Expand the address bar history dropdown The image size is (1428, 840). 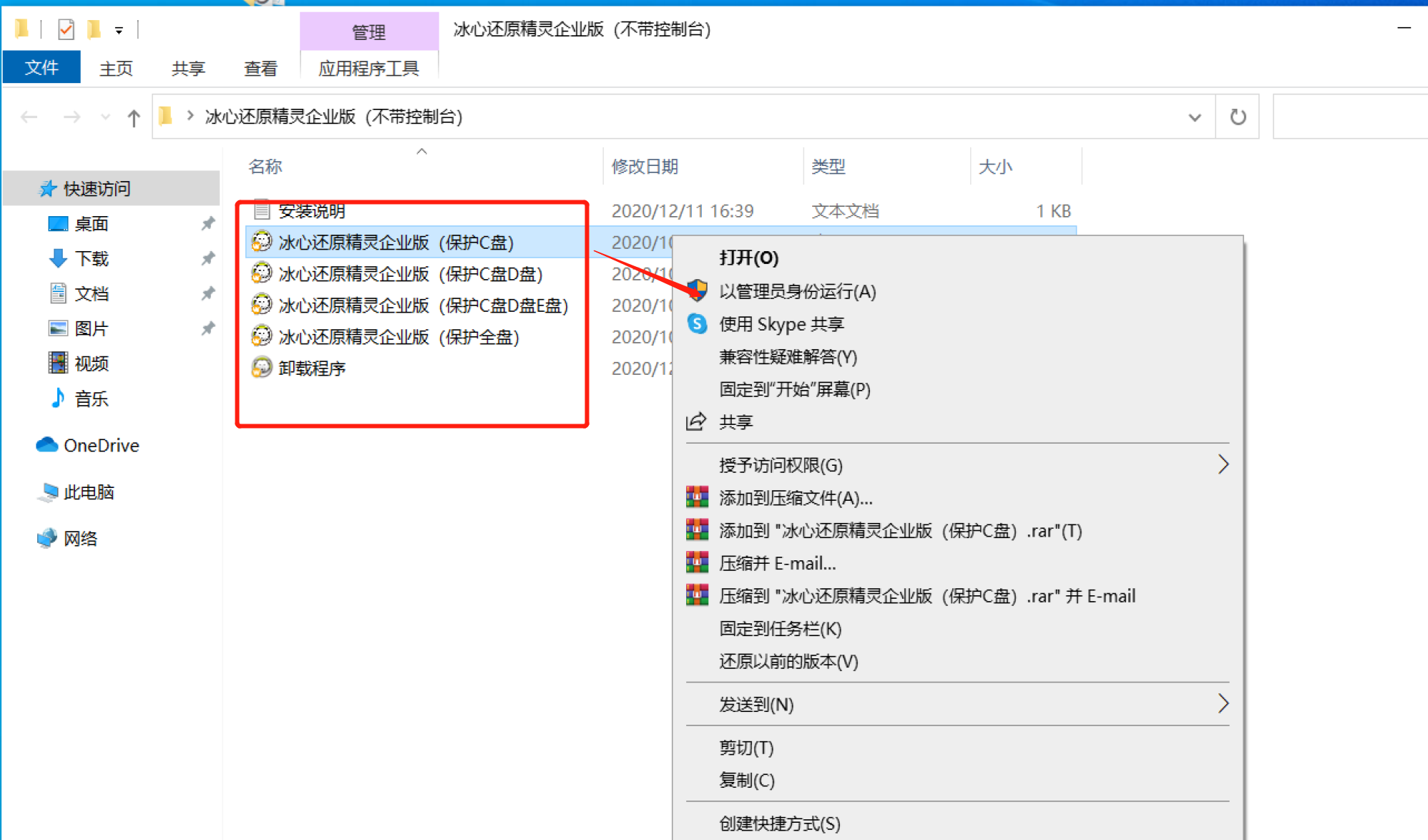(1195, 117)
